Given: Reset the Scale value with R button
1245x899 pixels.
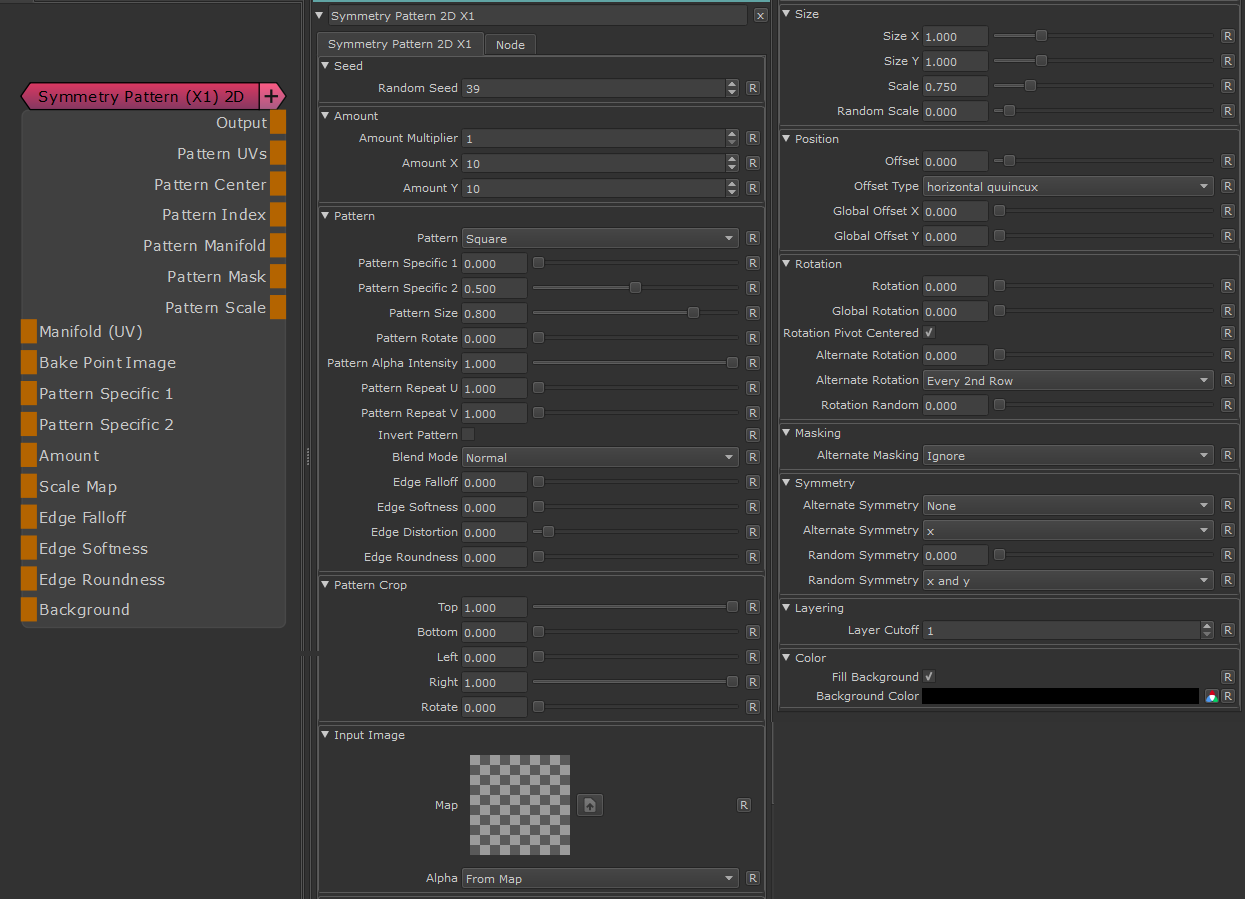Looking at the screenshot, I should tap(1227, 86).
